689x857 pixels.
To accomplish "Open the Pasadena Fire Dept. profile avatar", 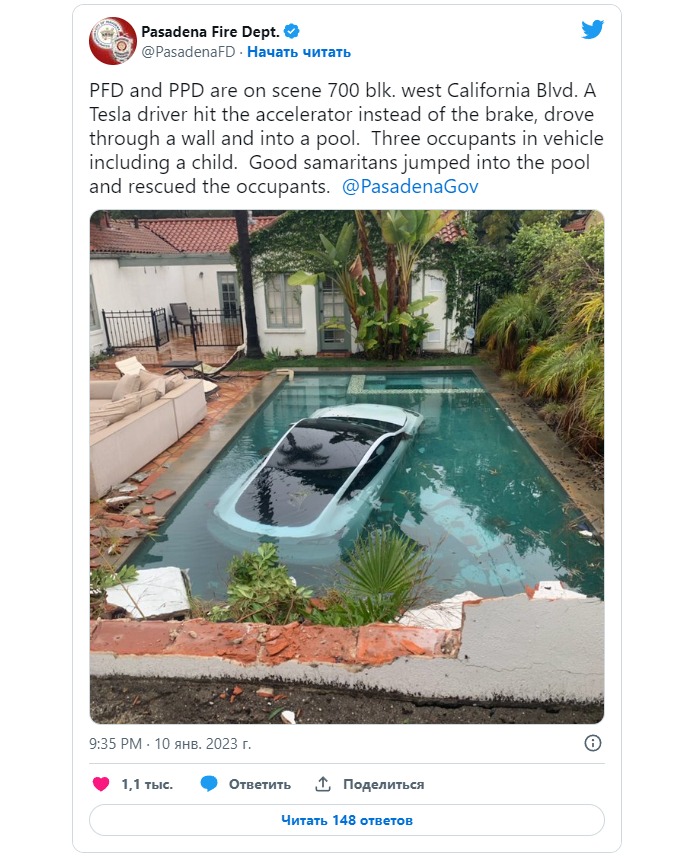I will (113, 41).
